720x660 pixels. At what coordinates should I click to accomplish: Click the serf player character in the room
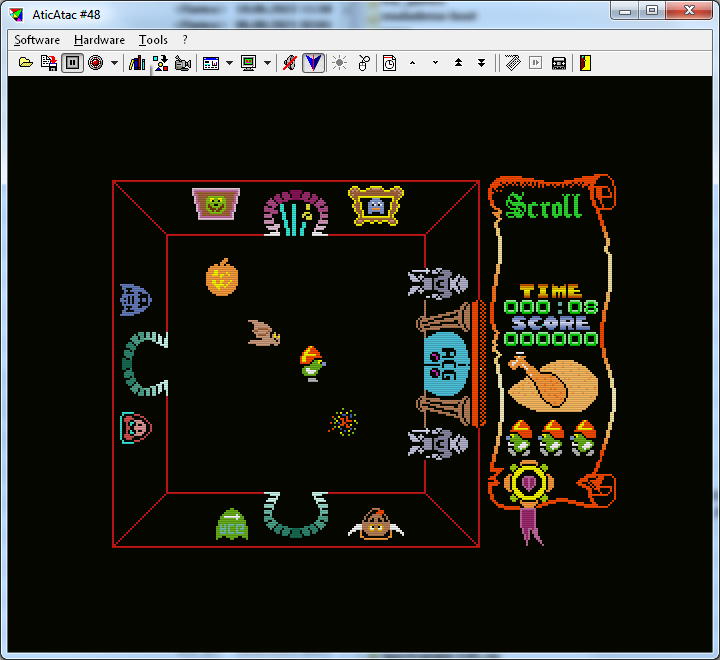click(x=312, y=363)
